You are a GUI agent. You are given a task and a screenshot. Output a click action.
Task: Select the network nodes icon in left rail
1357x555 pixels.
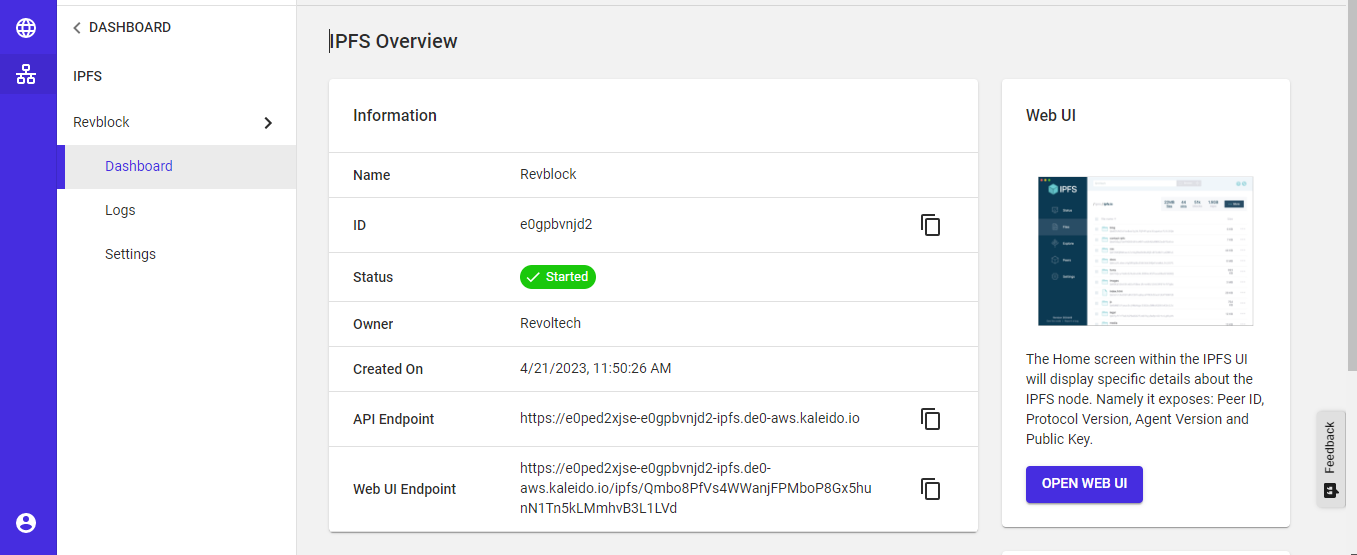point(26,74)
